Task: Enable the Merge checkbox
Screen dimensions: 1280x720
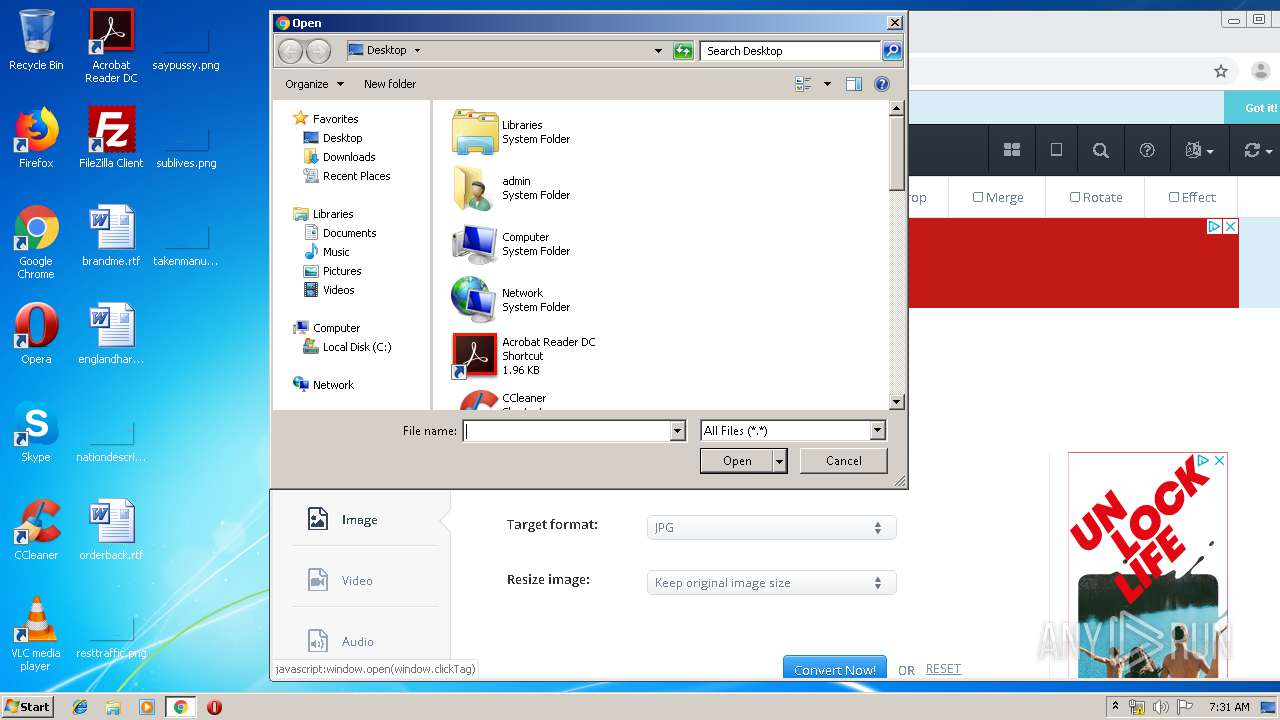Action: coord(978,197)
